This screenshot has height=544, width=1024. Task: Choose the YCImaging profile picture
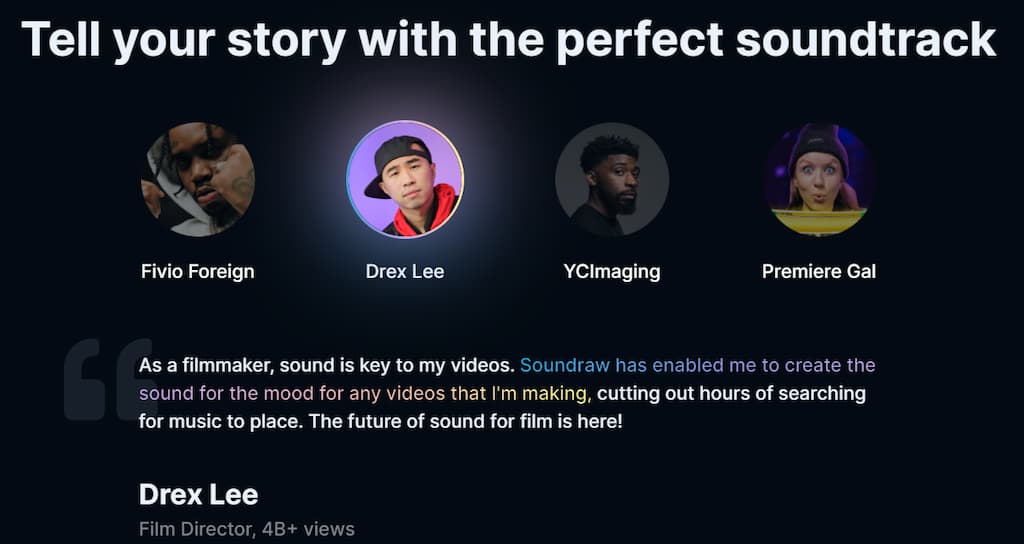point(612,179)
